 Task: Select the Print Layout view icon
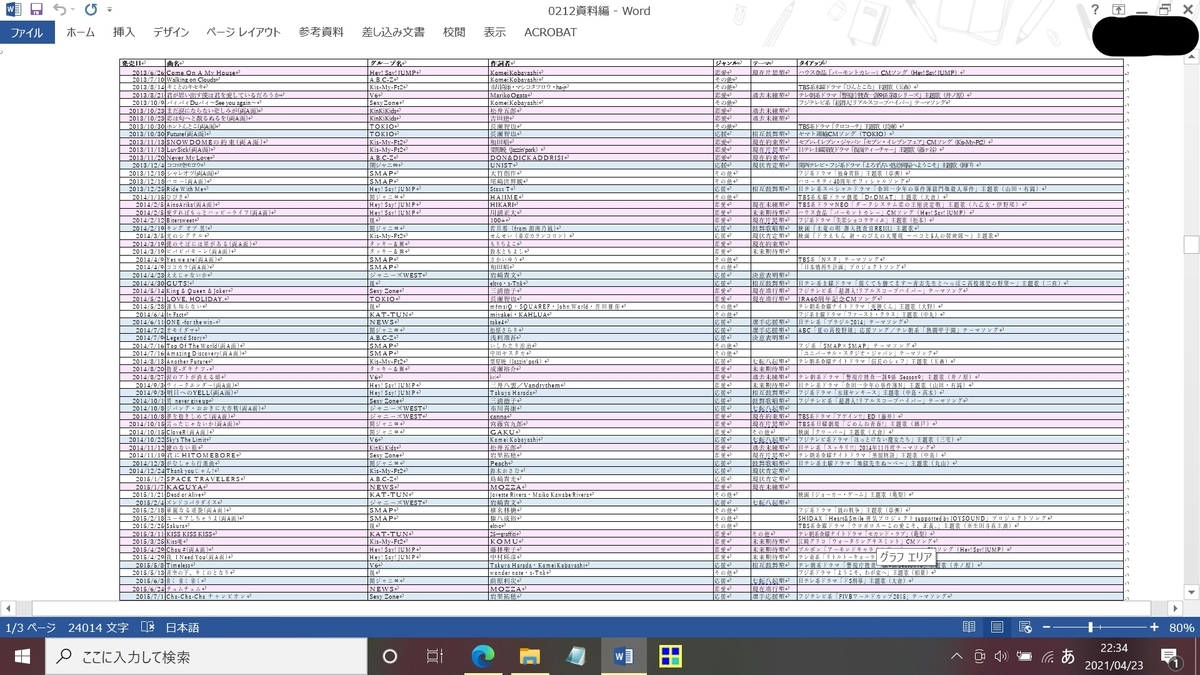tap(996, 627)
